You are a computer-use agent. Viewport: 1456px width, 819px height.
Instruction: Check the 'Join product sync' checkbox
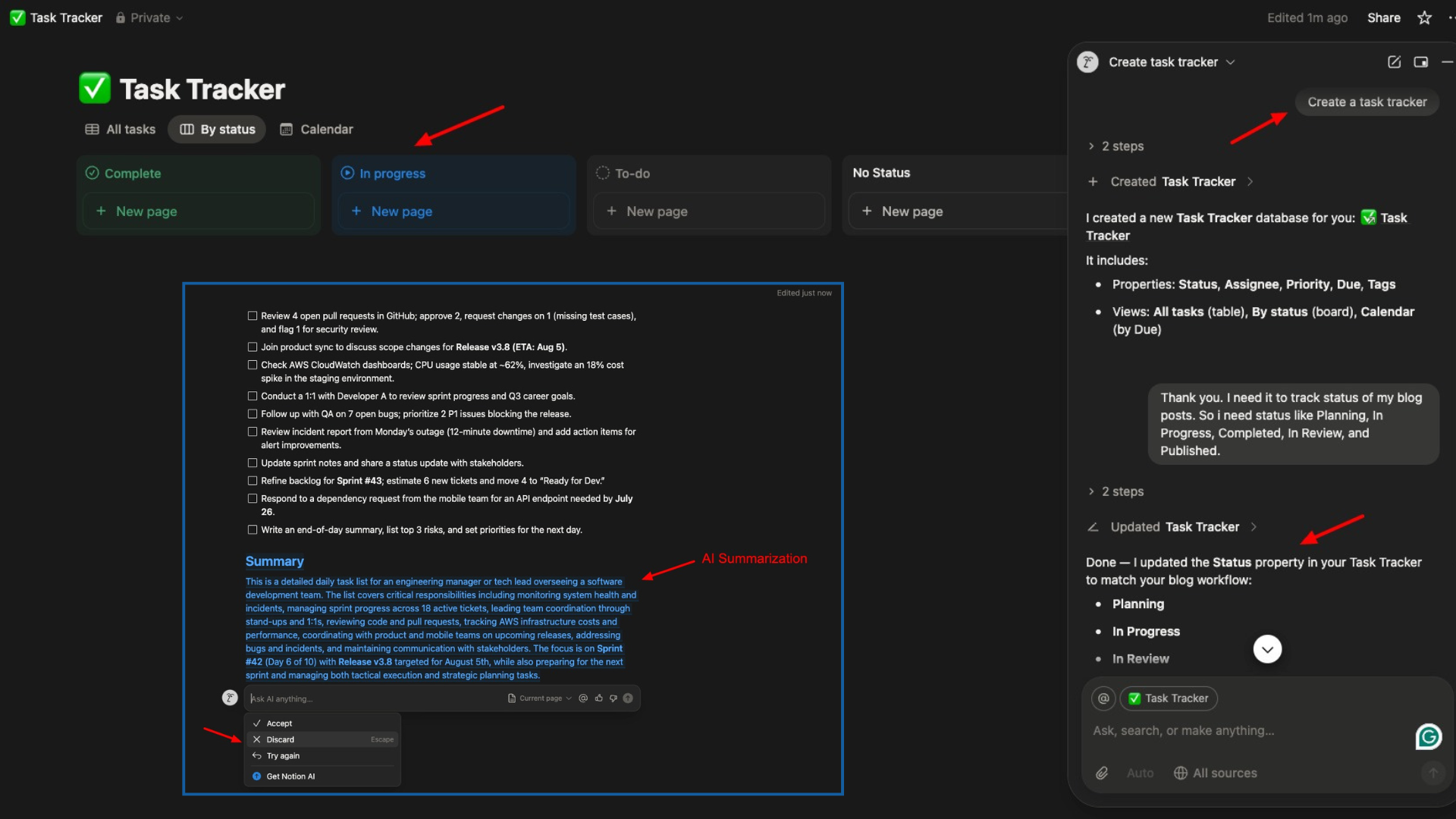coord(253,347)
